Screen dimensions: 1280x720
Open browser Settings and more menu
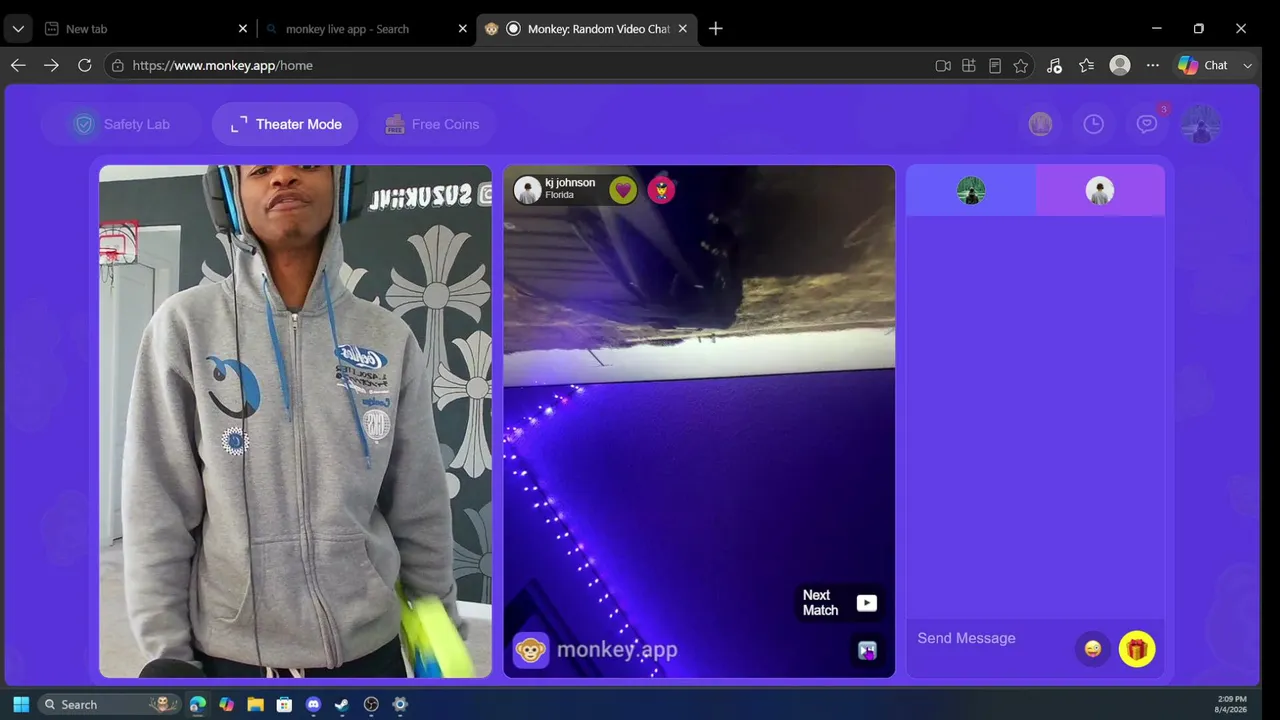click(x=1153, y=65)
